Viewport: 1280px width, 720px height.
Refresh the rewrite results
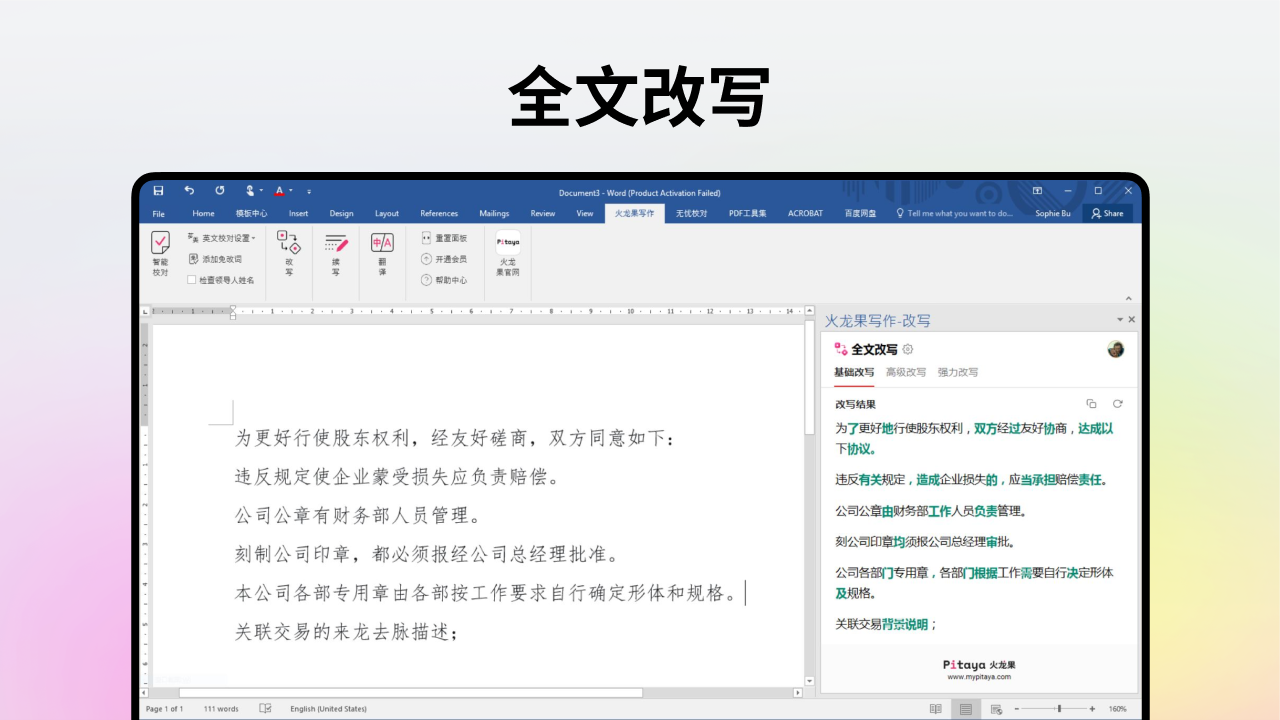1116,404
